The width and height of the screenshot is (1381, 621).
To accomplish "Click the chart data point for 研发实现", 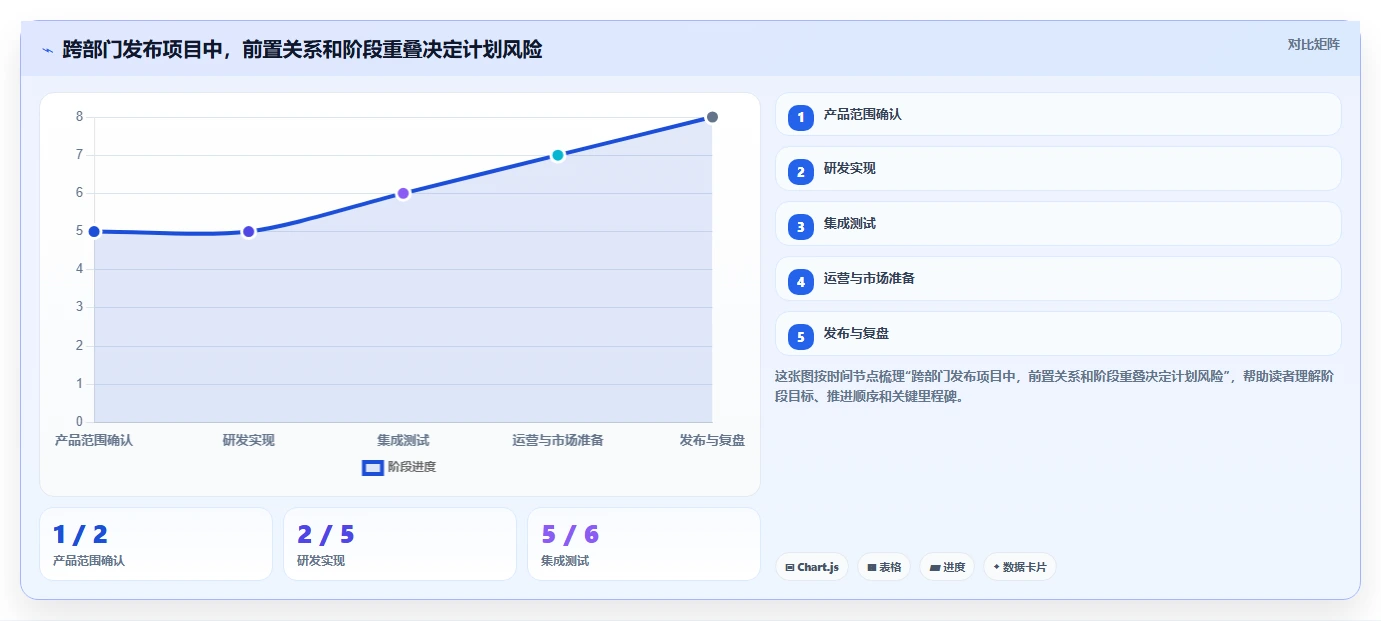I will coord(249,232).
